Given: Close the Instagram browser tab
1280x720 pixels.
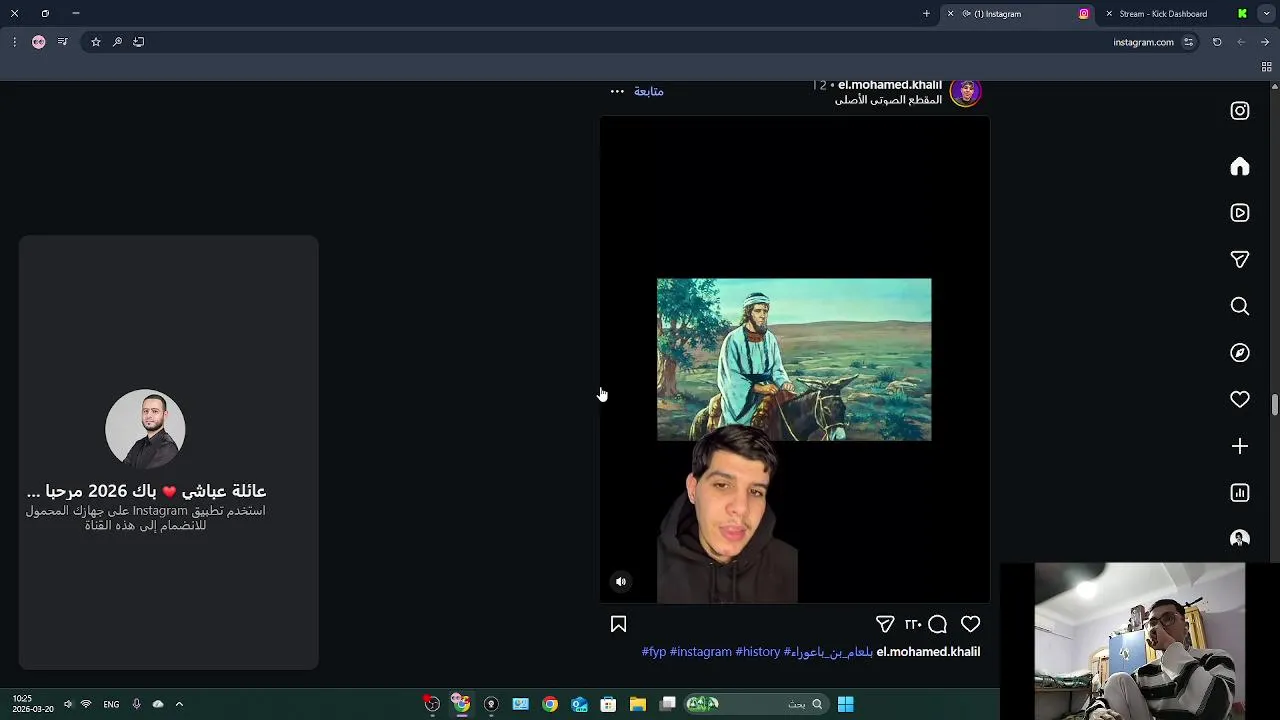Looking at the screenshot, I should [x=950, y=14].
